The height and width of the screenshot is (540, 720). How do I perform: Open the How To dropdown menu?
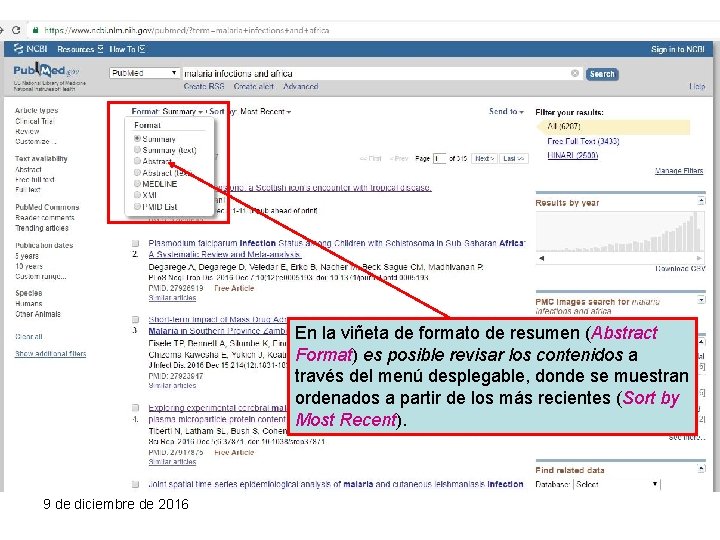point(127,49)
